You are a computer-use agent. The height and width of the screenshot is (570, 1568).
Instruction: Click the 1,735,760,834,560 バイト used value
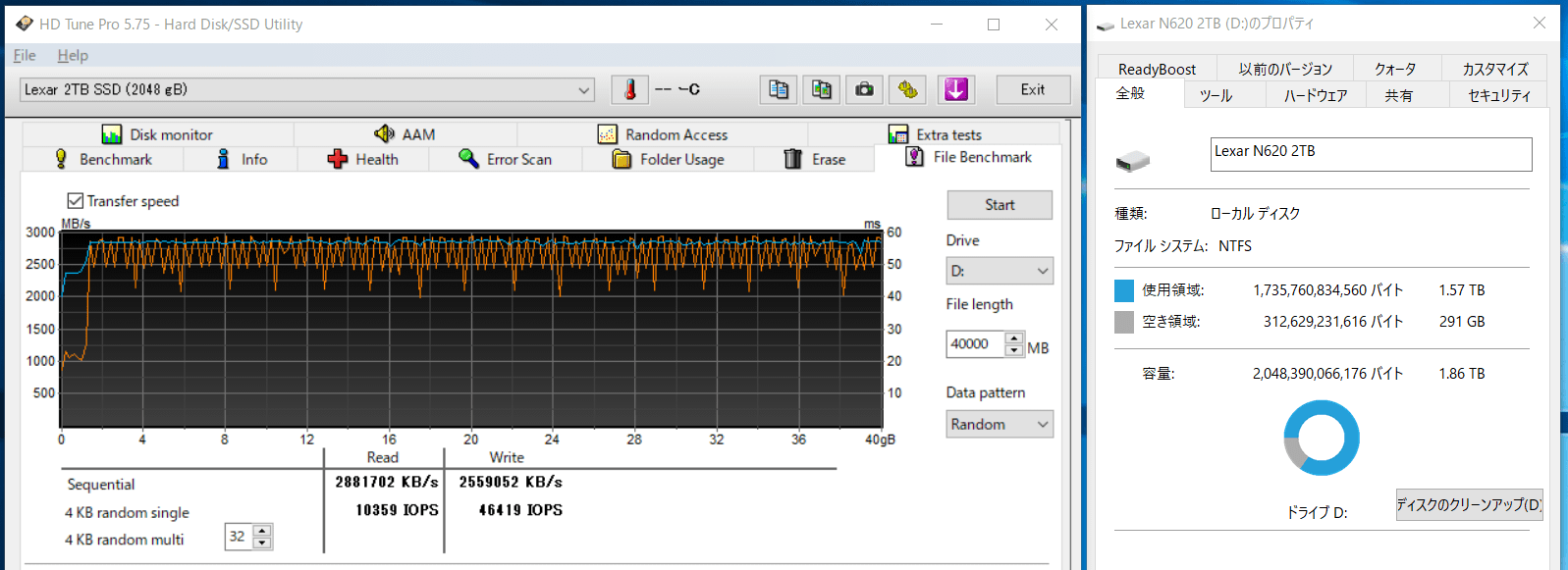coord(1328,290)
